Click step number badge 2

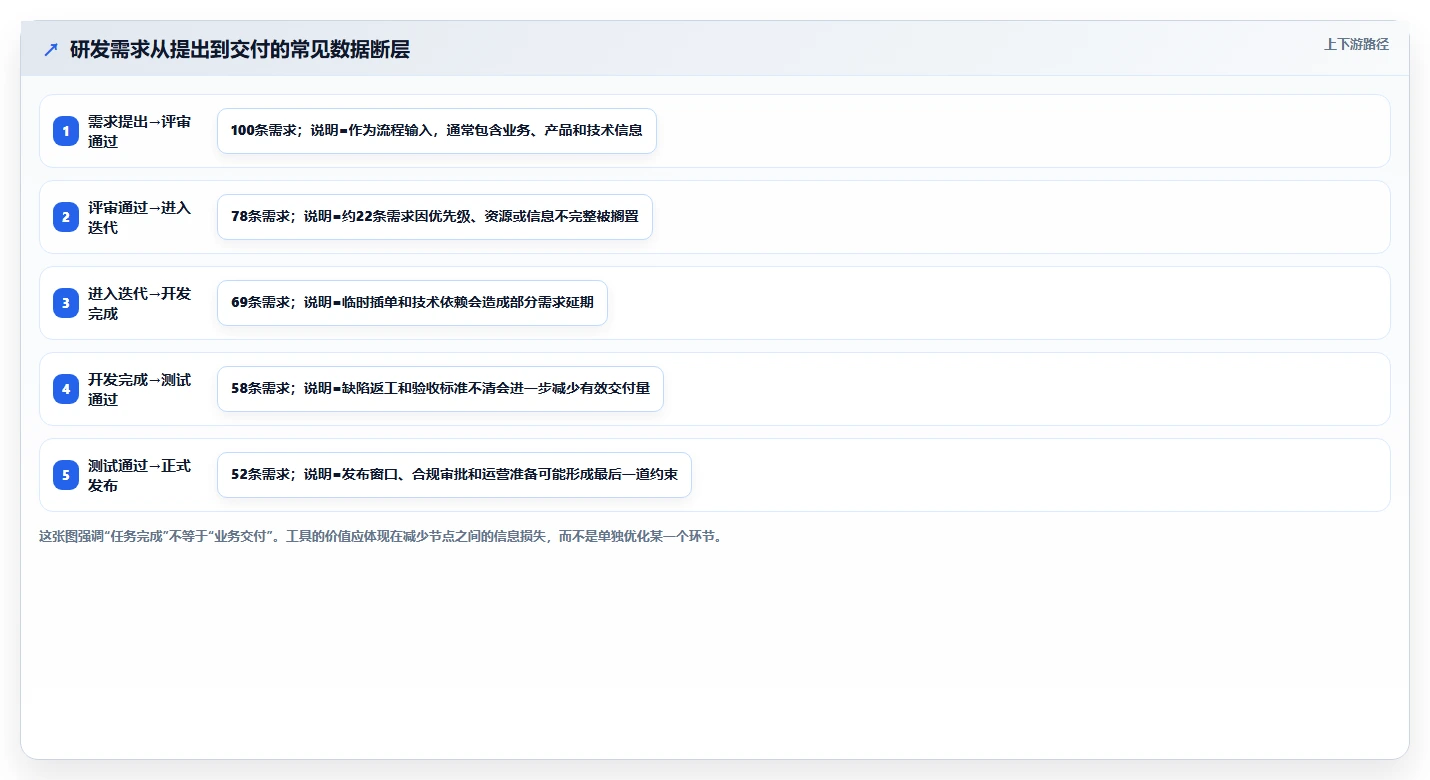click(x=66, y=217)
